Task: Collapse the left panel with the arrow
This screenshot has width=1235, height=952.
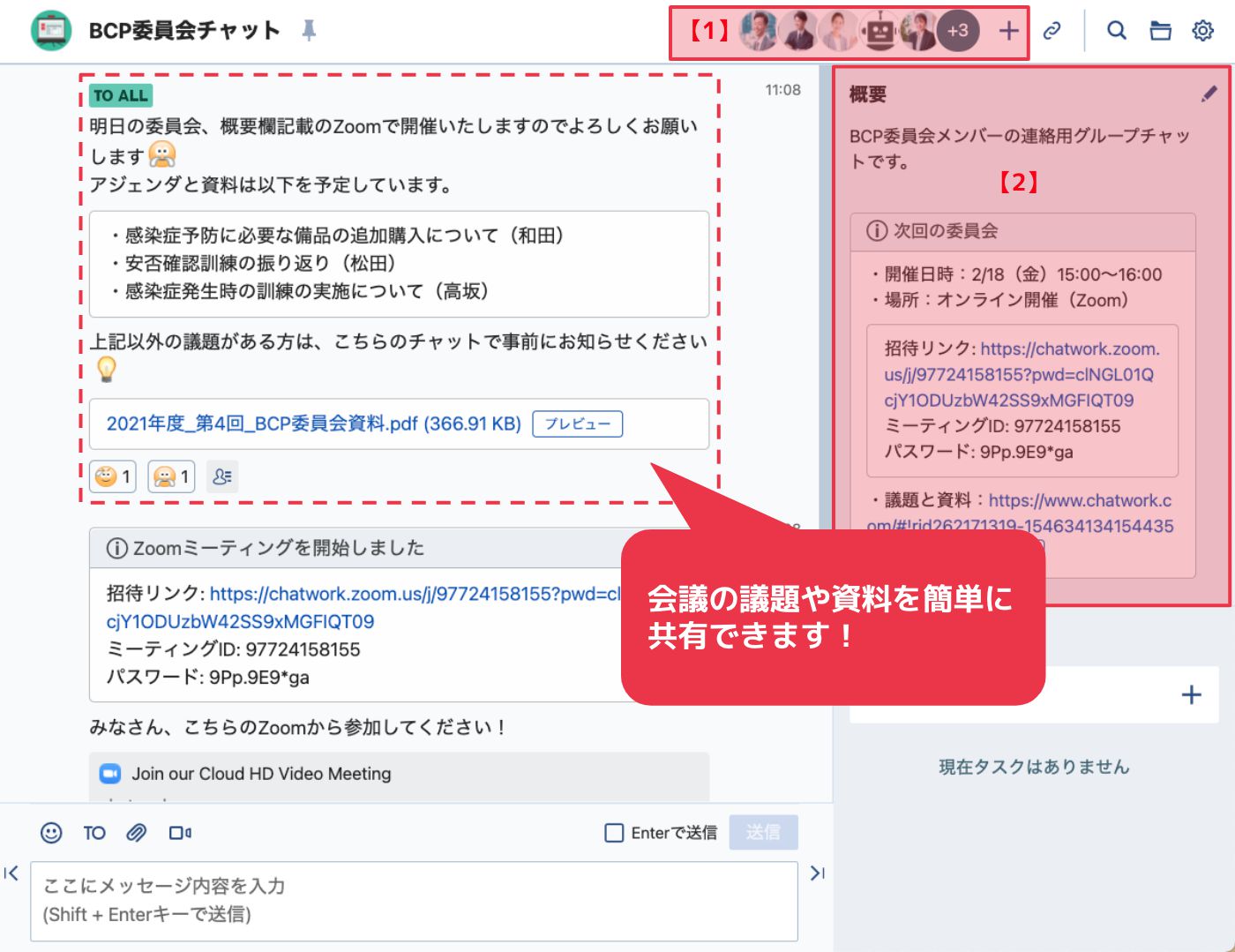Action: coord(11,873)
